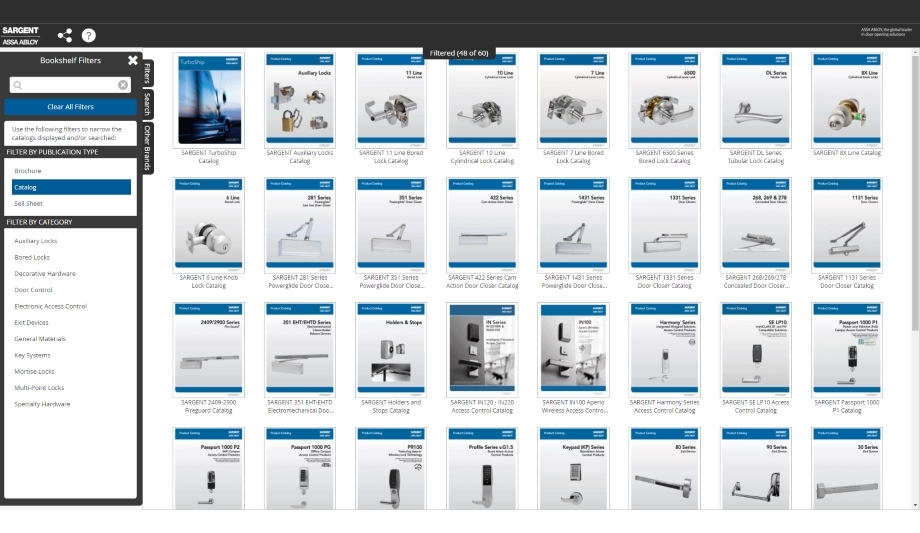Open the 6 Line Knob Lock catalog

pos(208,225)
